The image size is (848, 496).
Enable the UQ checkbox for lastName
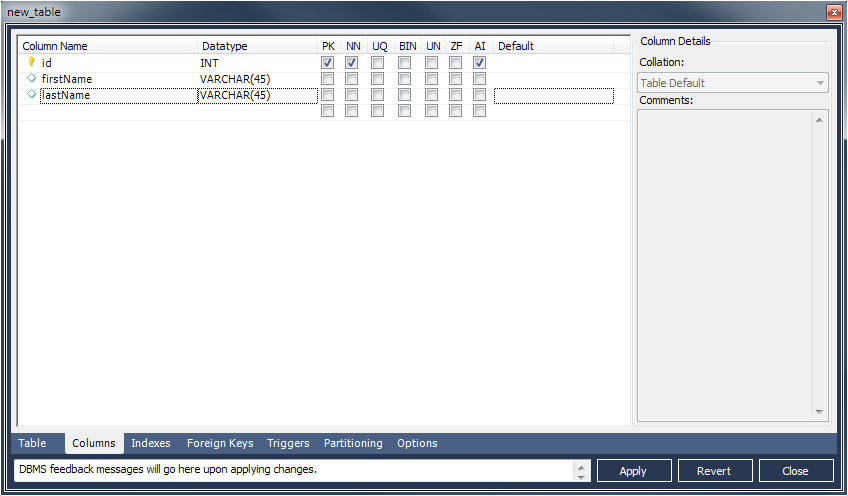(x=378, y=95)
